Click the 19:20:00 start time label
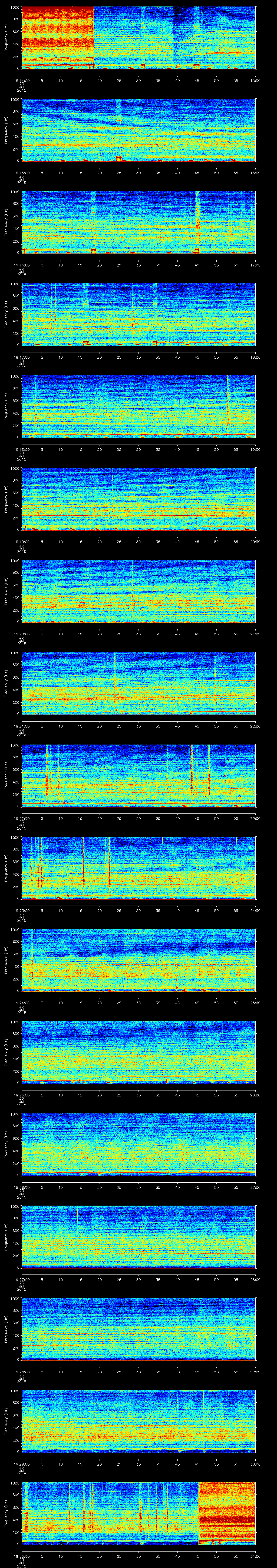The image size is (277, 1568). click(21, 634)
